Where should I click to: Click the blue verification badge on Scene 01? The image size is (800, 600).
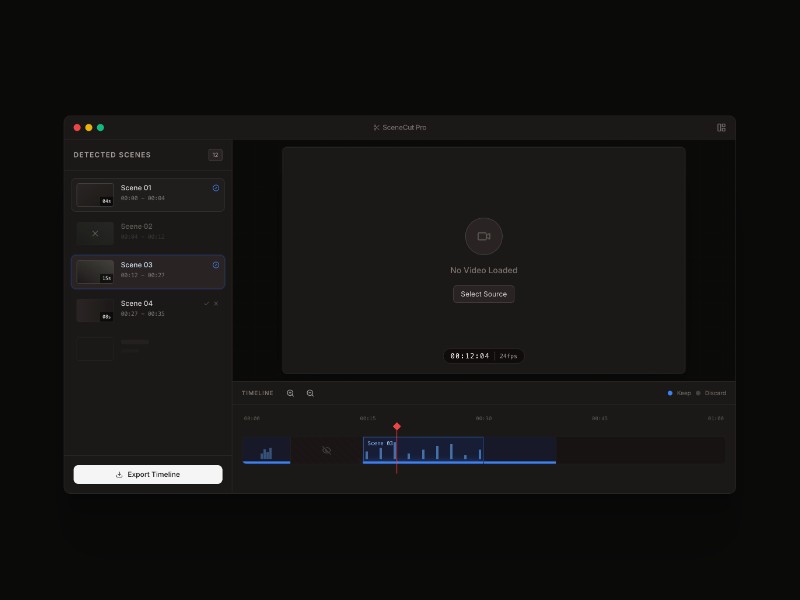(215, 187)
